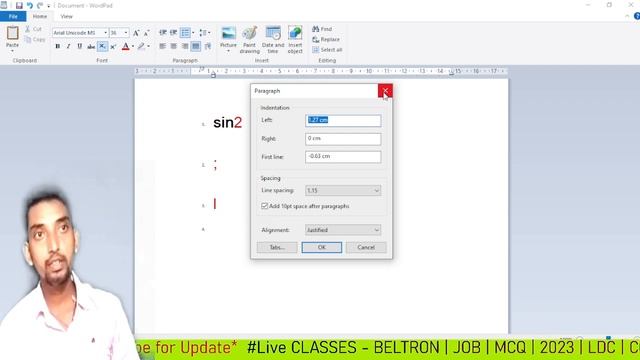Shrink font size icon
Image resolution: width=640 pixels, height=360 pixels.
tap(147, 33)
